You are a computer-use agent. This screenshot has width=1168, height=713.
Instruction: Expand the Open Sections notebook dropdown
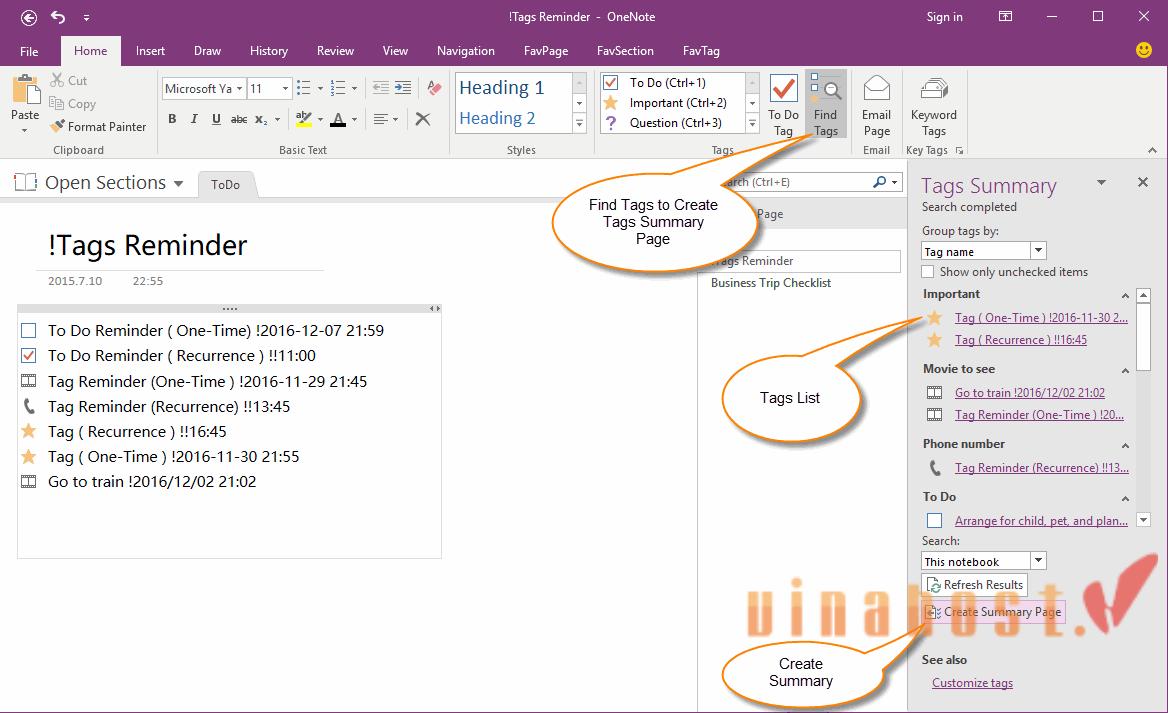pos(178,183)
